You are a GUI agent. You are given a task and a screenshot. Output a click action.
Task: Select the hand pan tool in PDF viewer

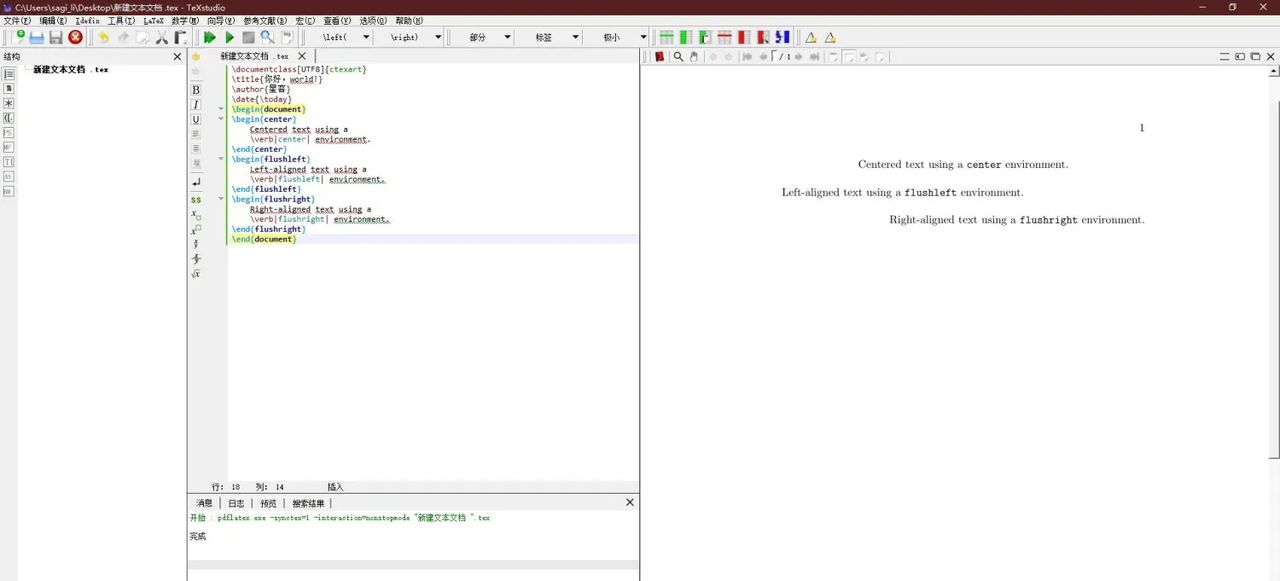(694, 57)
